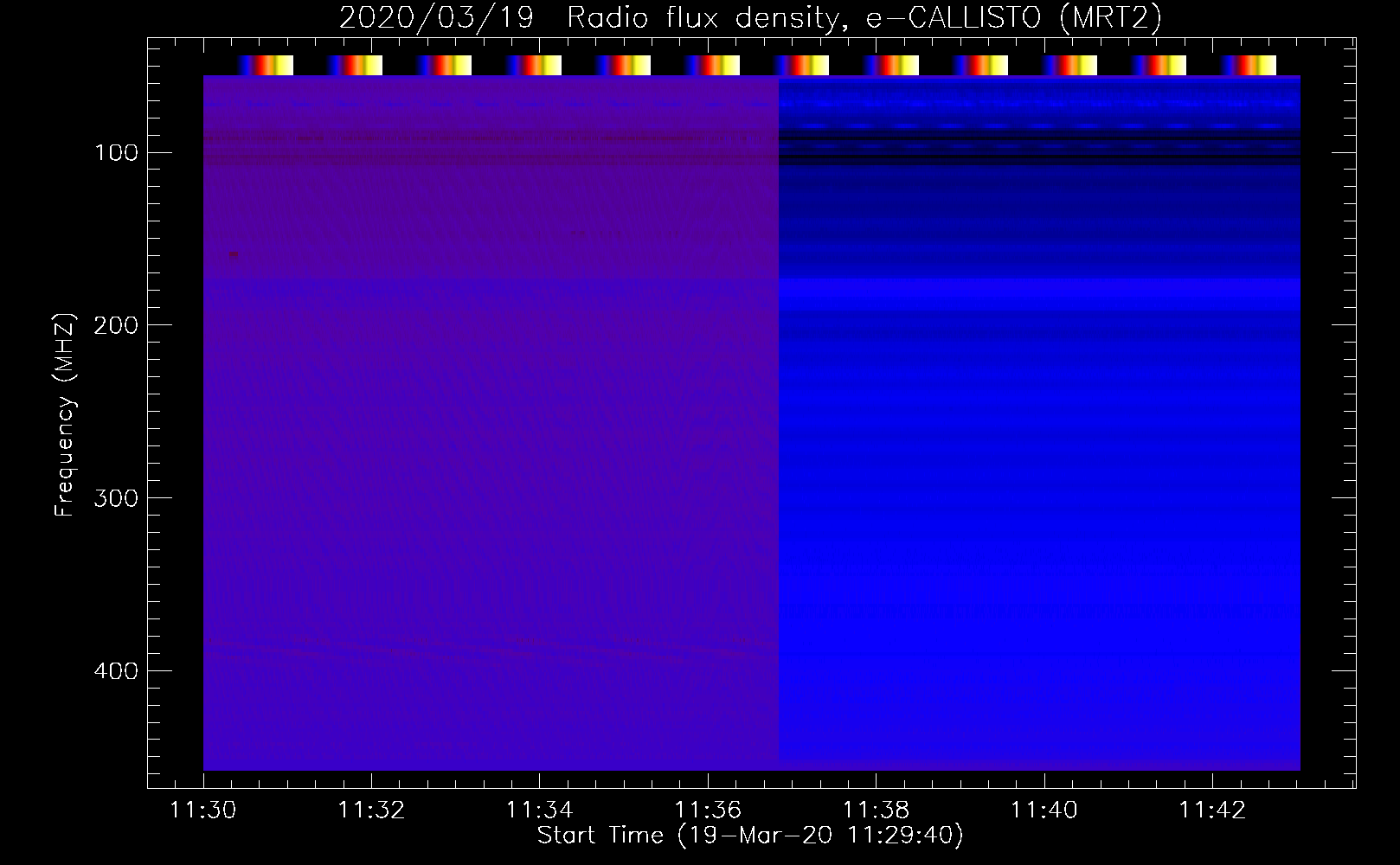Click the small dark spot near 160 MHz at 11:30
Screen dimensions: 1400x865
234,254
